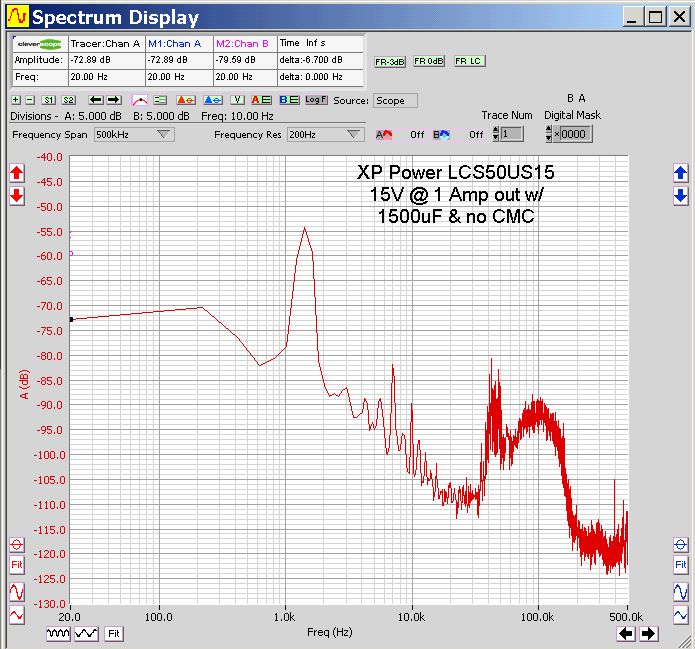
Task: Click the red small-wave amplitude icon
Action: [17, 615]
